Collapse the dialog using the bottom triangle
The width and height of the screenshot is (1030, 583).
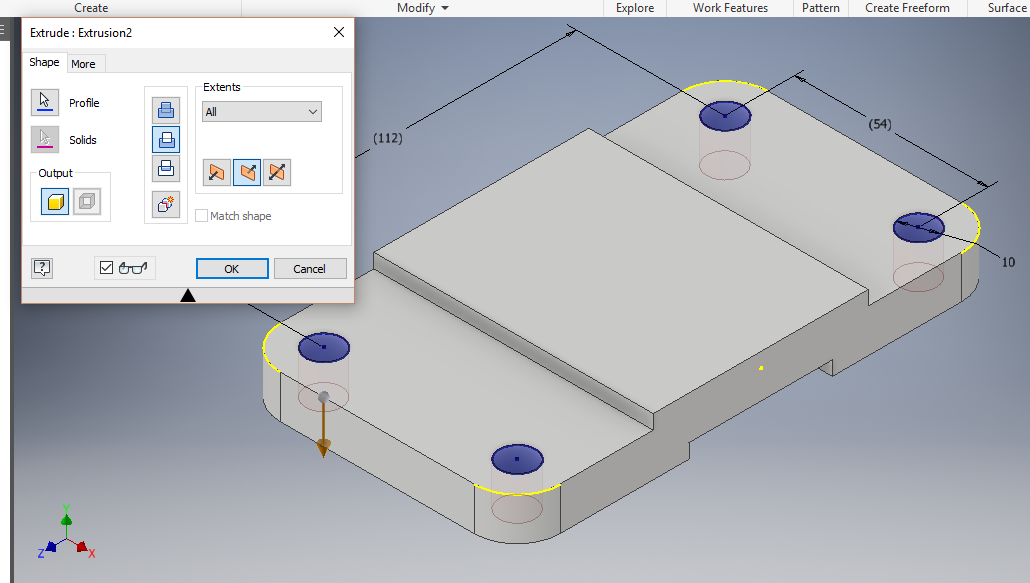click(188, 294)
